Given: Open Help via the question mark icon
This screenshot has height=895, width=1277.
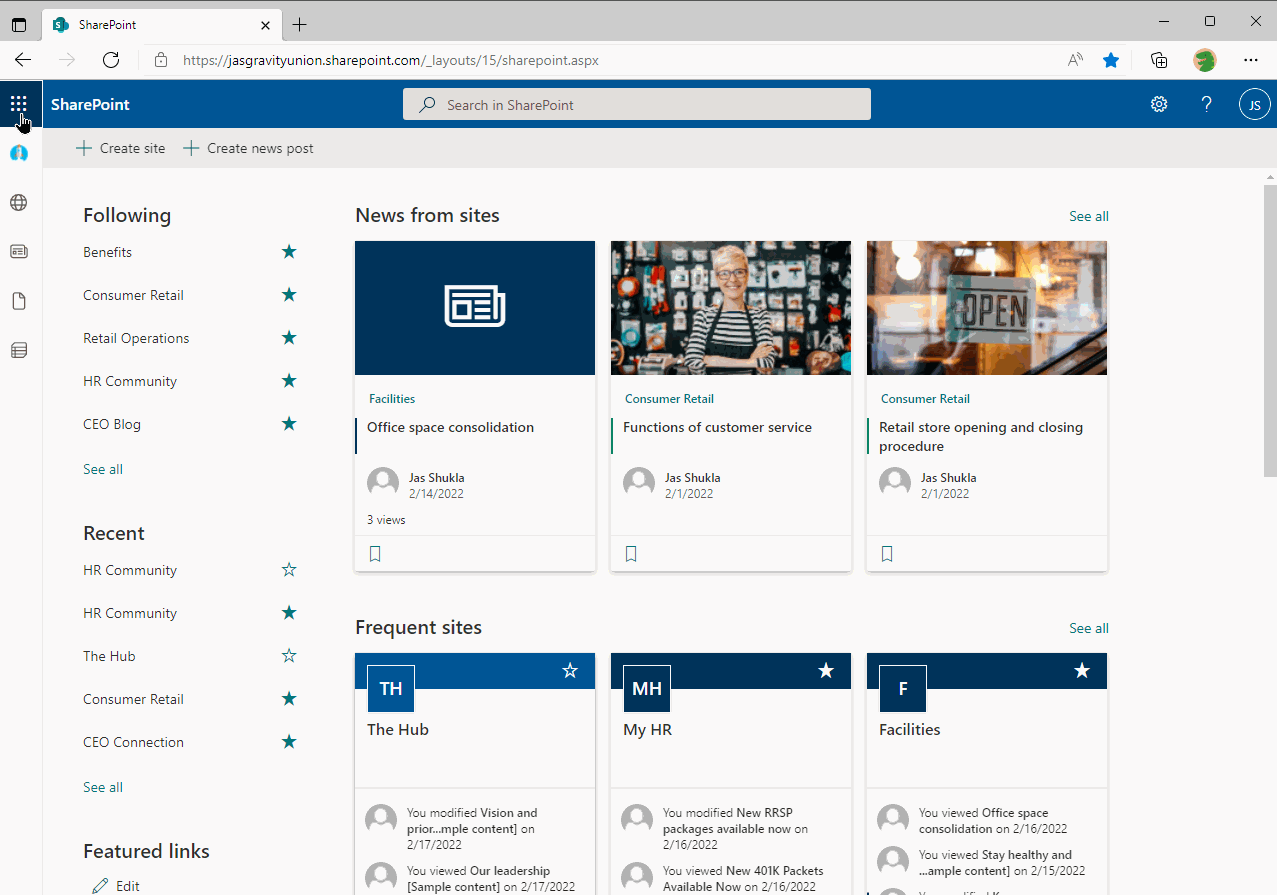Looking at the screenshot, I should (x=1206, y=104).
